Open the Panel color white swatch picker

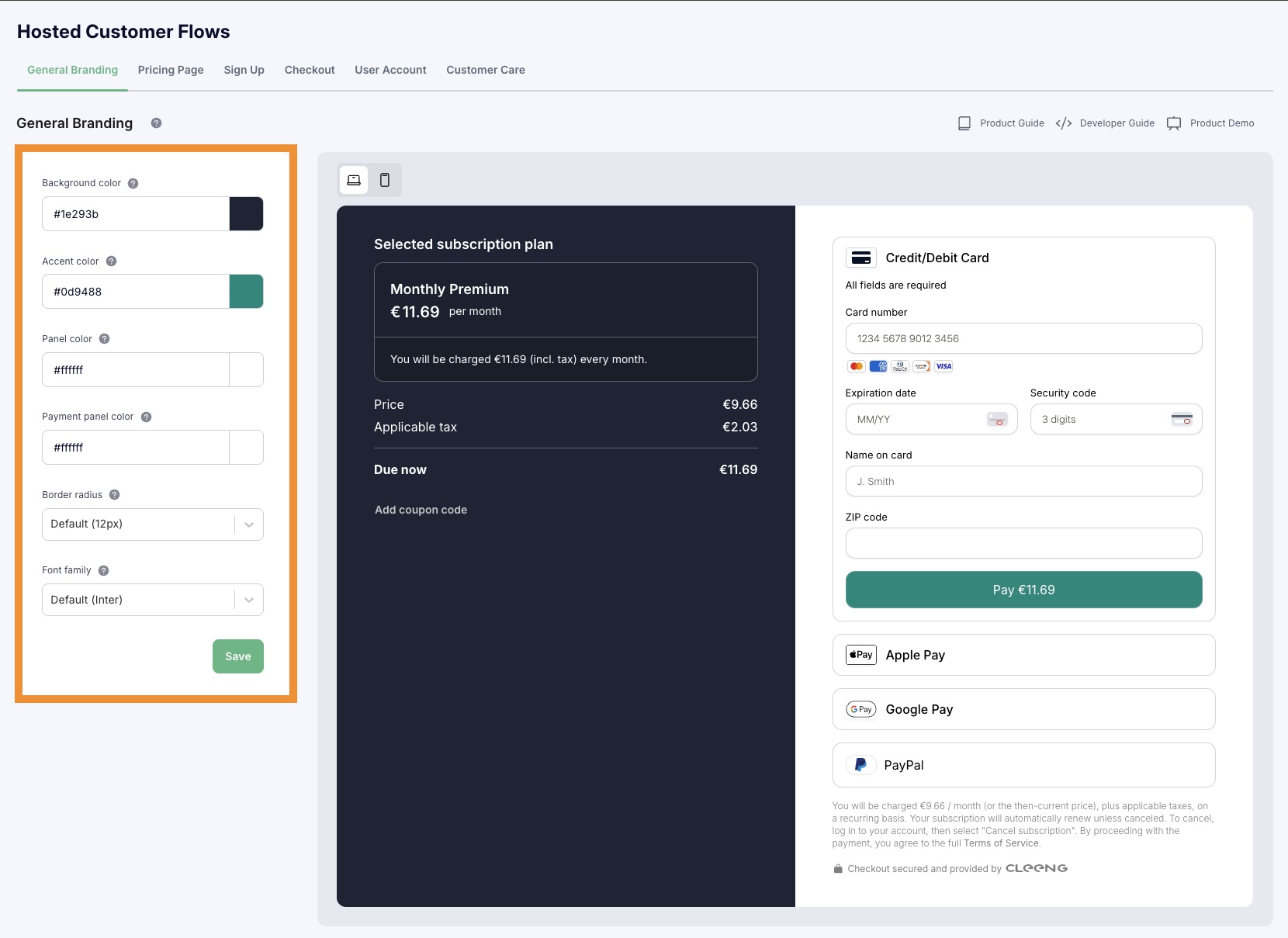[247, 370]
